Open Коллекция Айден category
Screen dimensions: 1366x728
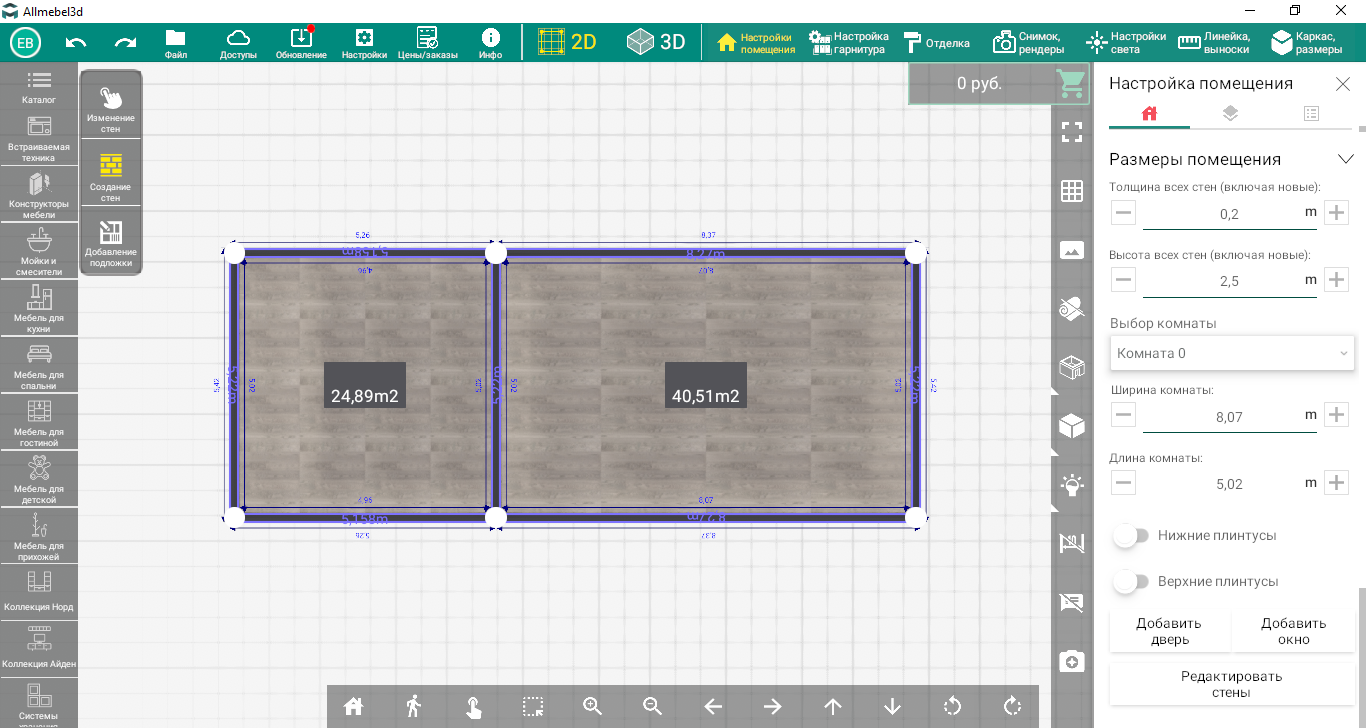coord(39,648)
